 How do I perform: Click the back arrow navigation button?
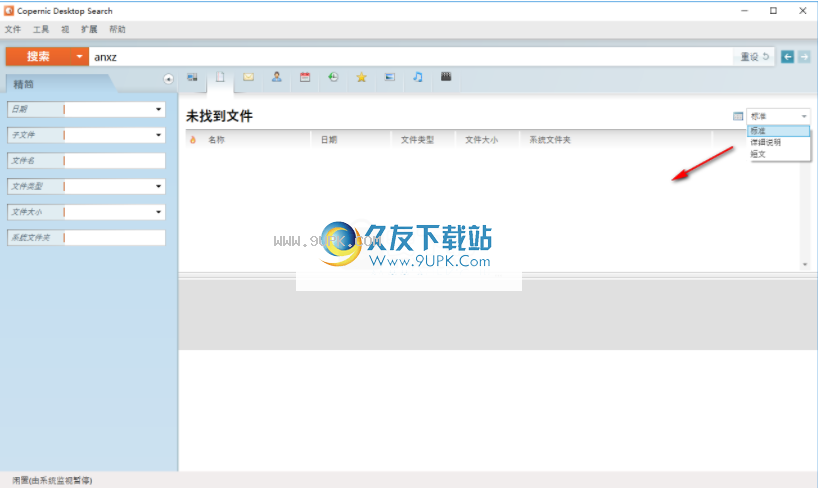coord(787,56)
